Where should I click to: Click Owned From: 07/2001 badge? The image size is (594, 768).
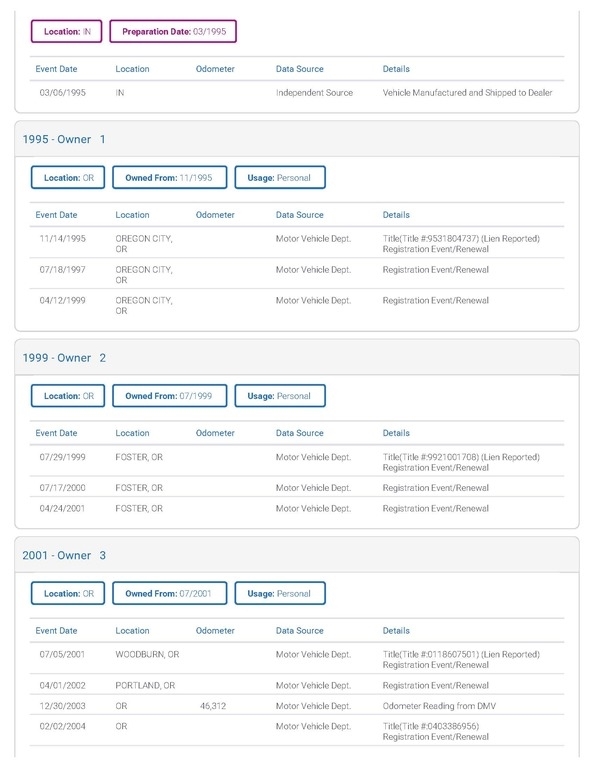169,593
